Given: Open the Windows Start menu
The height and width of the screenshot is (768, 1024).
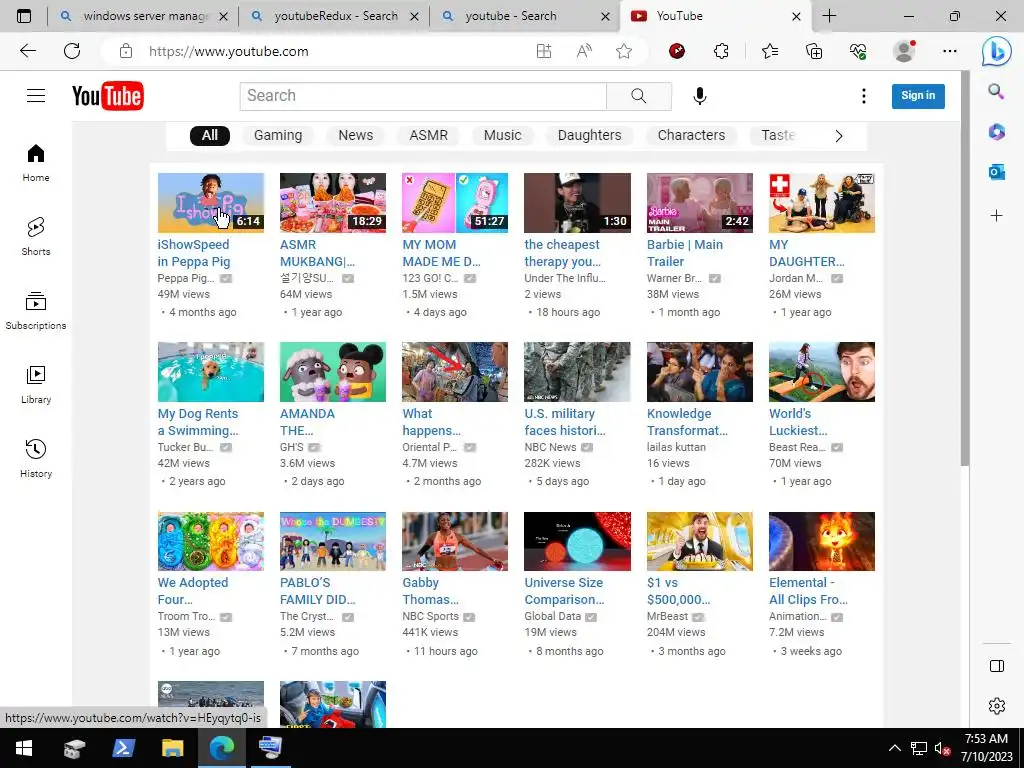Looking at the screenshot, I should [24, 748].
